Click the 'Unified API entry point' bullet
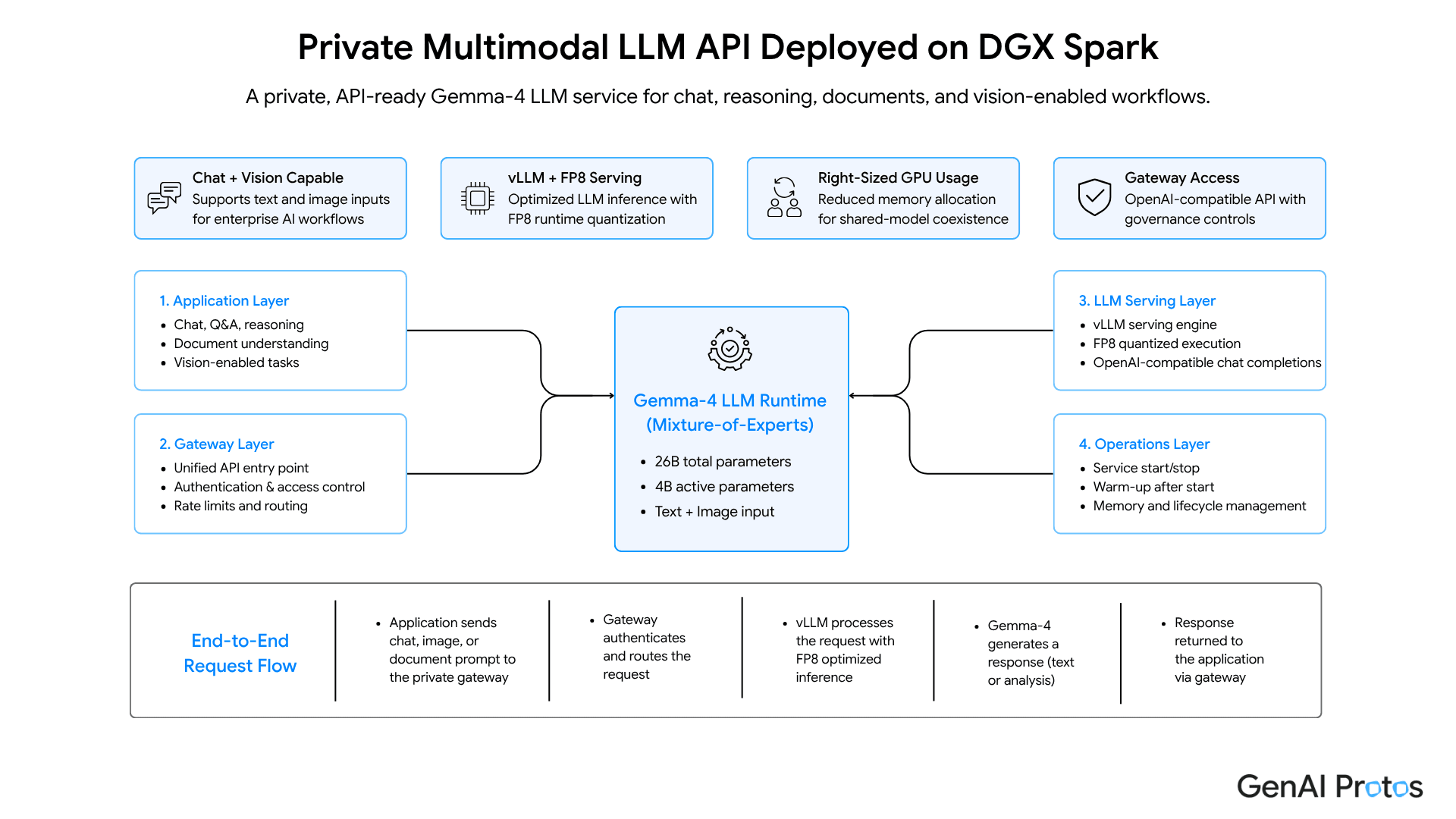The image size is (1456, 819). (241, 468)
